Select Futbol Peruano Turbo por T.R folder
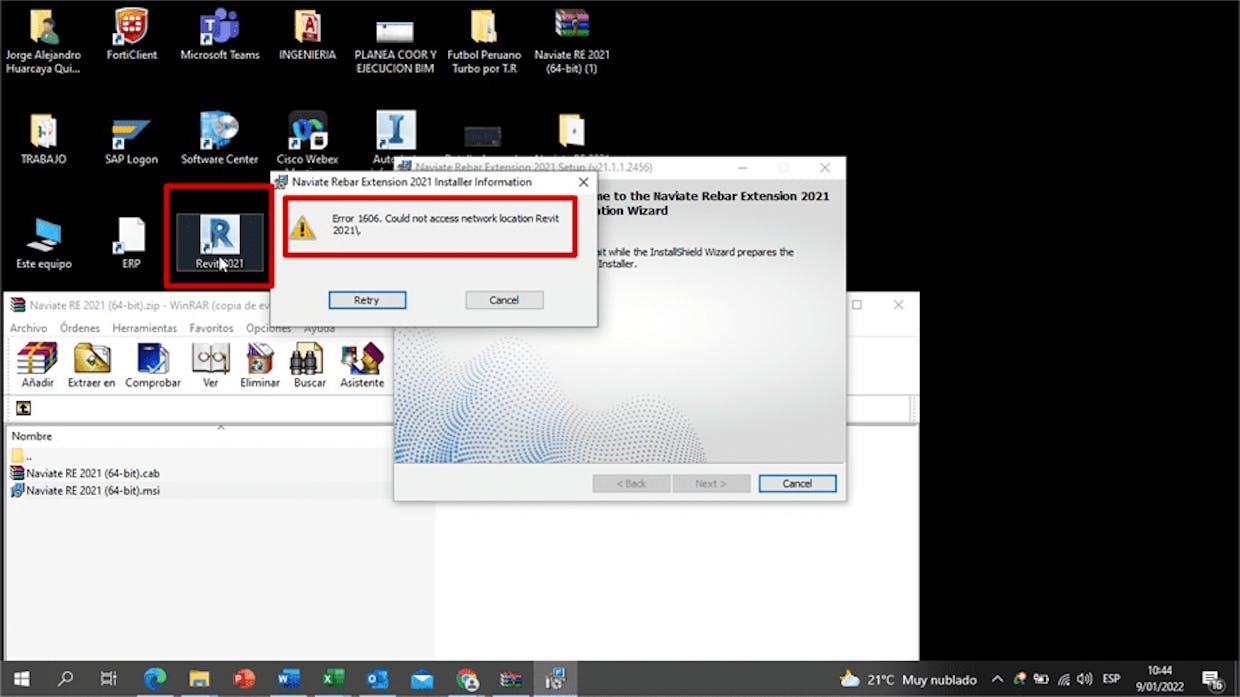 click(x=483, y=43)
